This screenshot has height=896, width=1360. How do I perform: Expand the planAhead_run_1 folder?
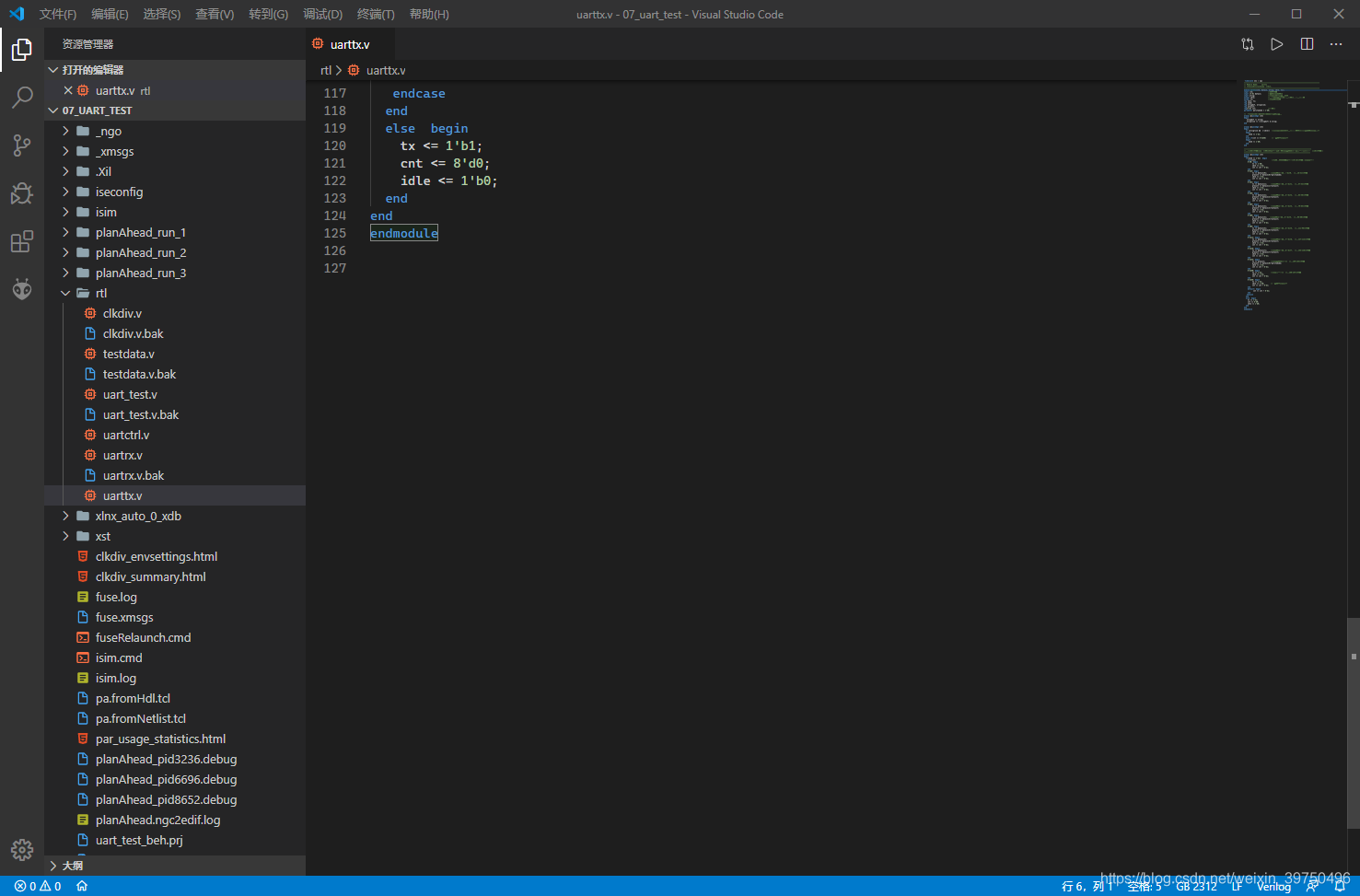click(x=175, y=232)
